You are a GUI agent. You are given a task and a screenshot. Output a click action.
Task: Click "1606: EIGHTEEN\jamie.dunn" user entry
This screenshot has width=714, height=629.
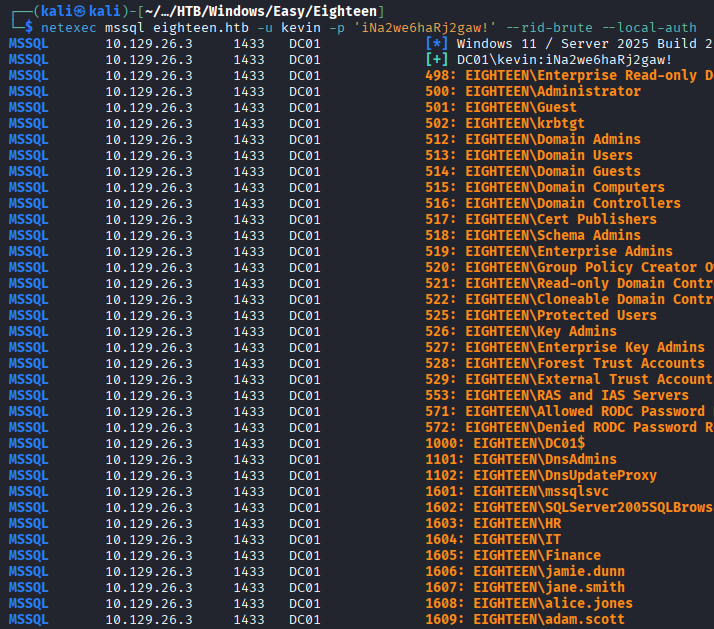click(x=525, y=571)
